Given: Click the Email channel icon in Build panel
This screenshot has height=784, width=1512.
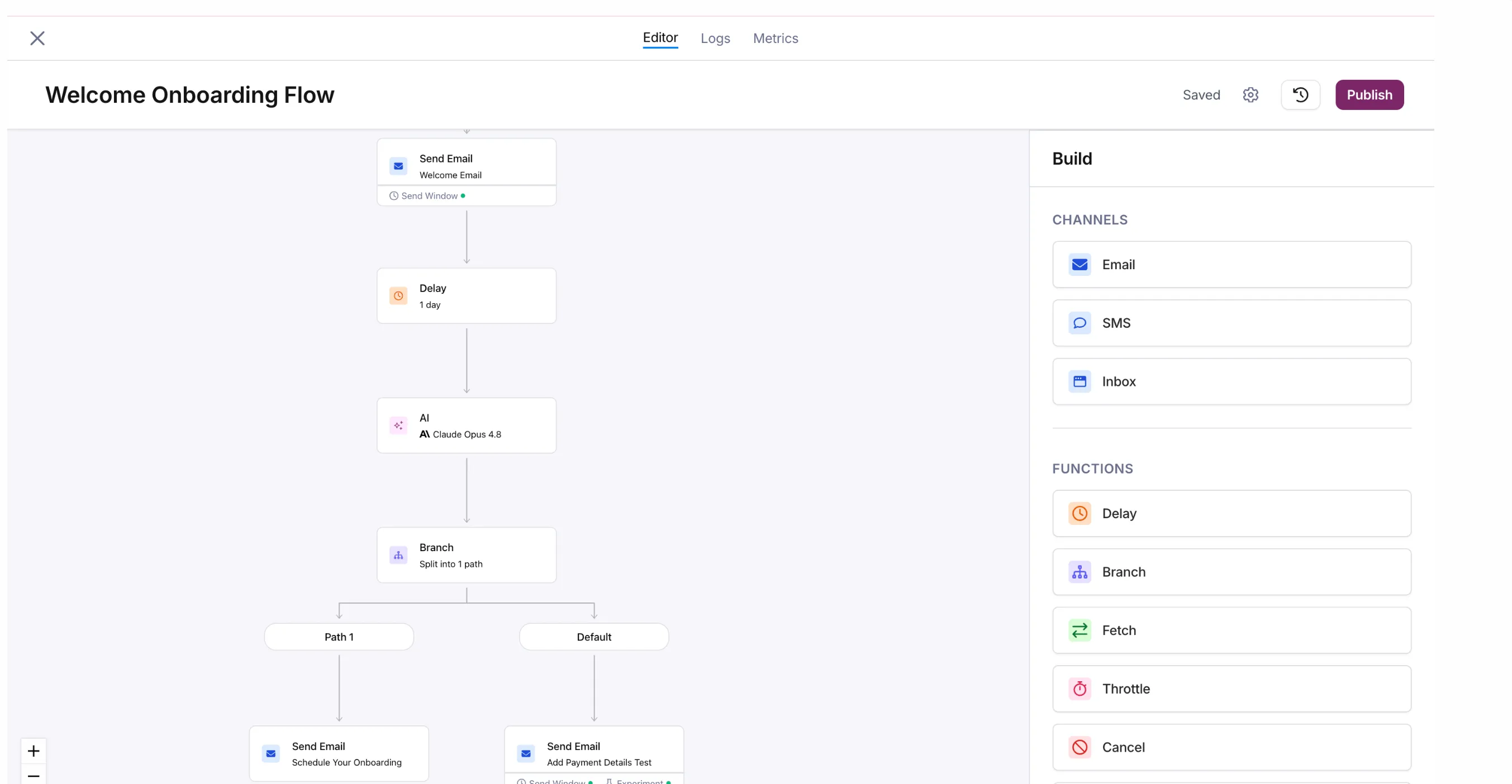Looking at the screenshot, I should point(1079,265).
